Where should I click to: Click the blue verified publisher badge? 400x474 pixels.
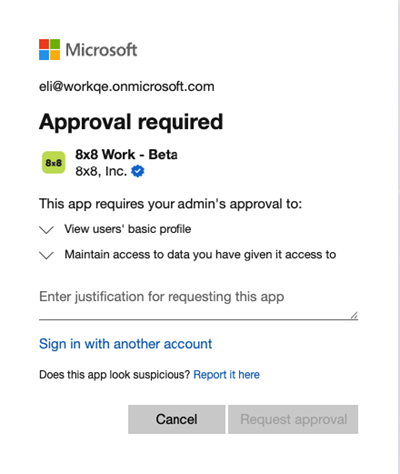138,171
